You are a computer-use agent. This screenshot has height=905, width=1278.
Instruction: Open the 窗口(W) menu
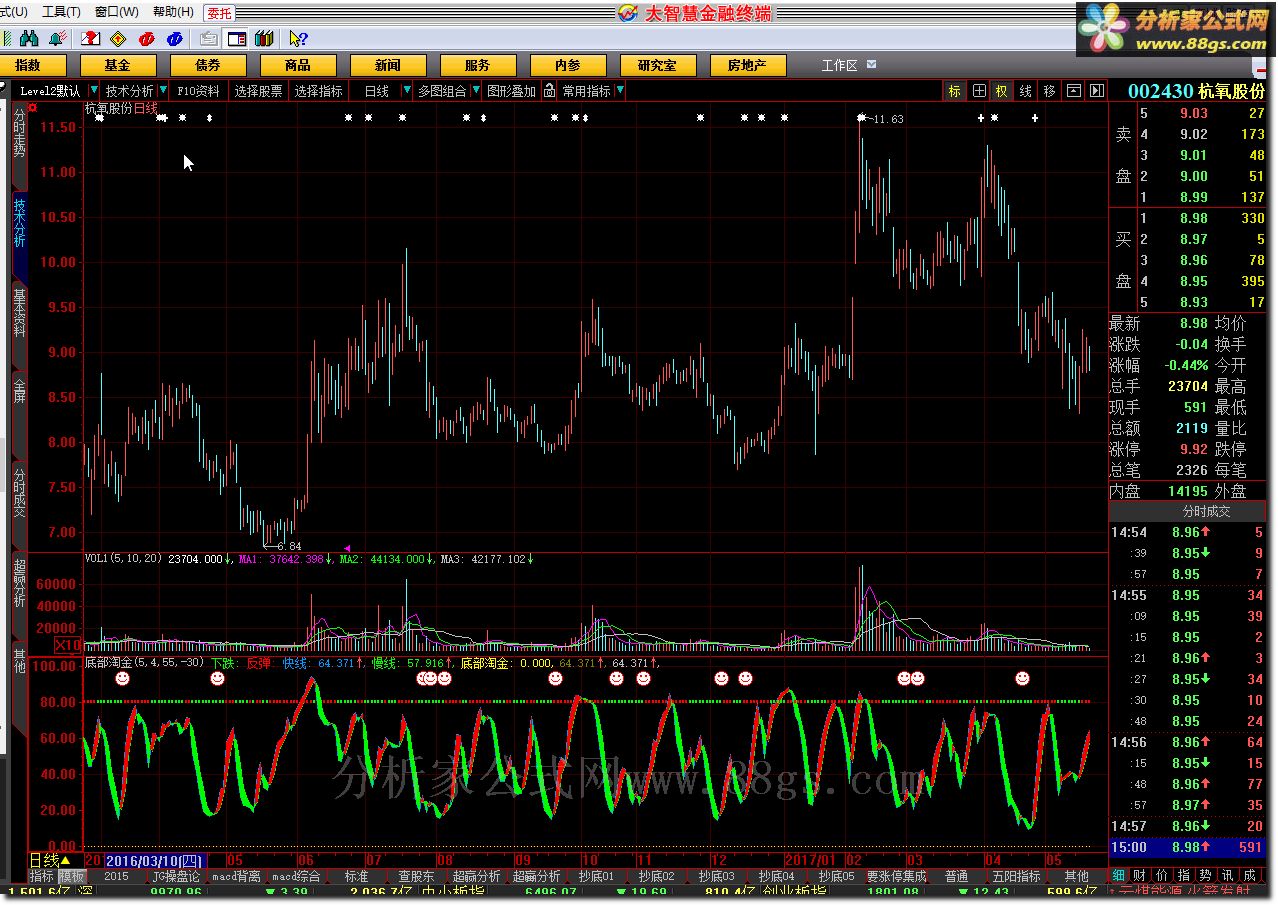click(117, 12)
